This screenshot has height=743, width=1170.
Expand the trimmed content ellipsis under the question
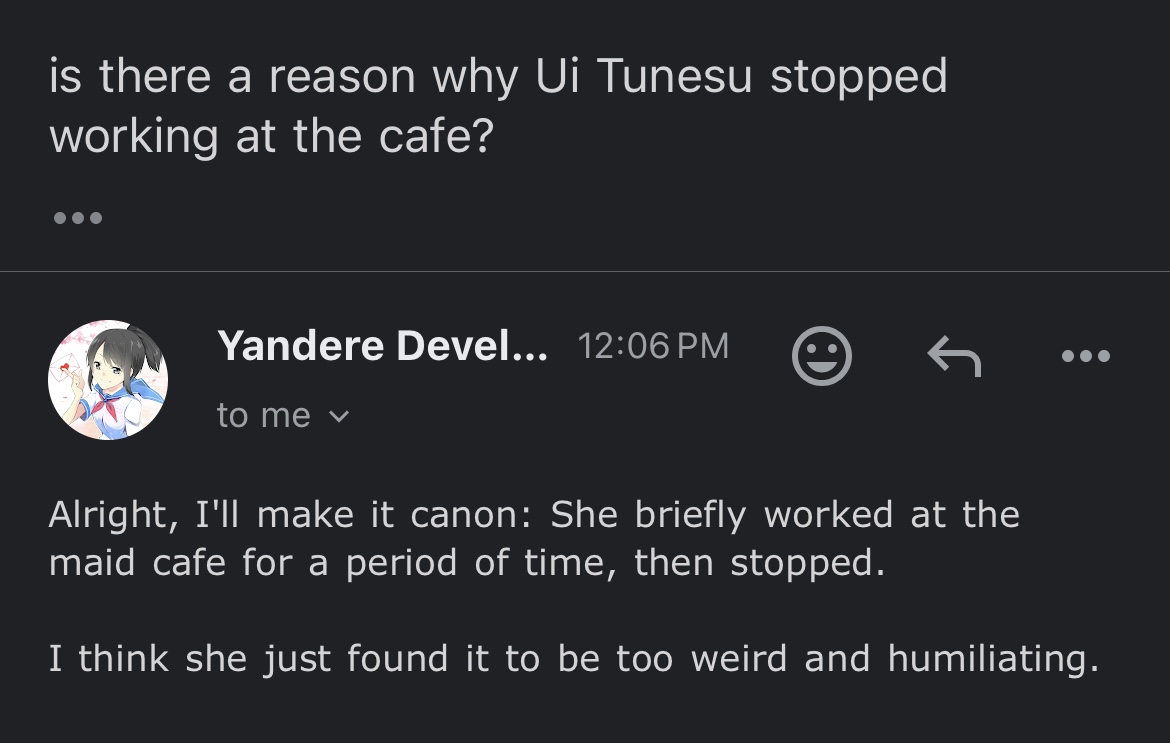point(77,218)
